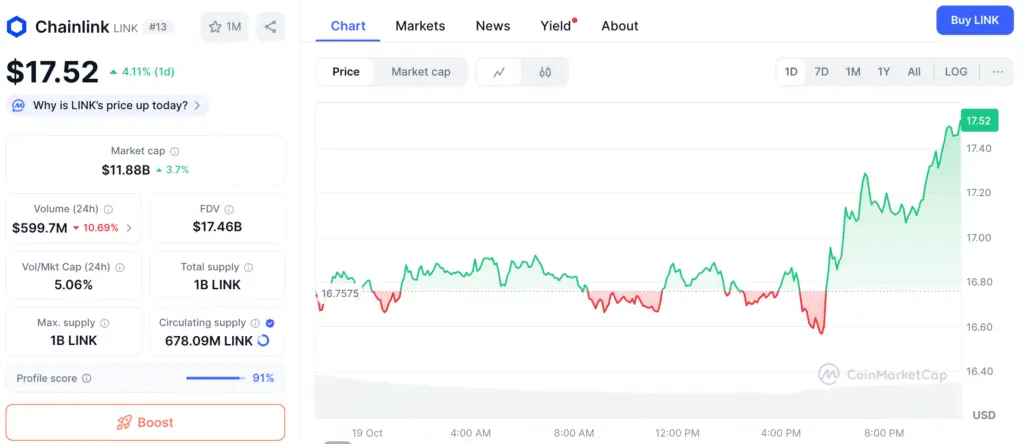Image resolution: width=1024 pixels, height=444 pixels.
Task: Expand the Volume (24h) details arrow
Action: click(128, 228)
